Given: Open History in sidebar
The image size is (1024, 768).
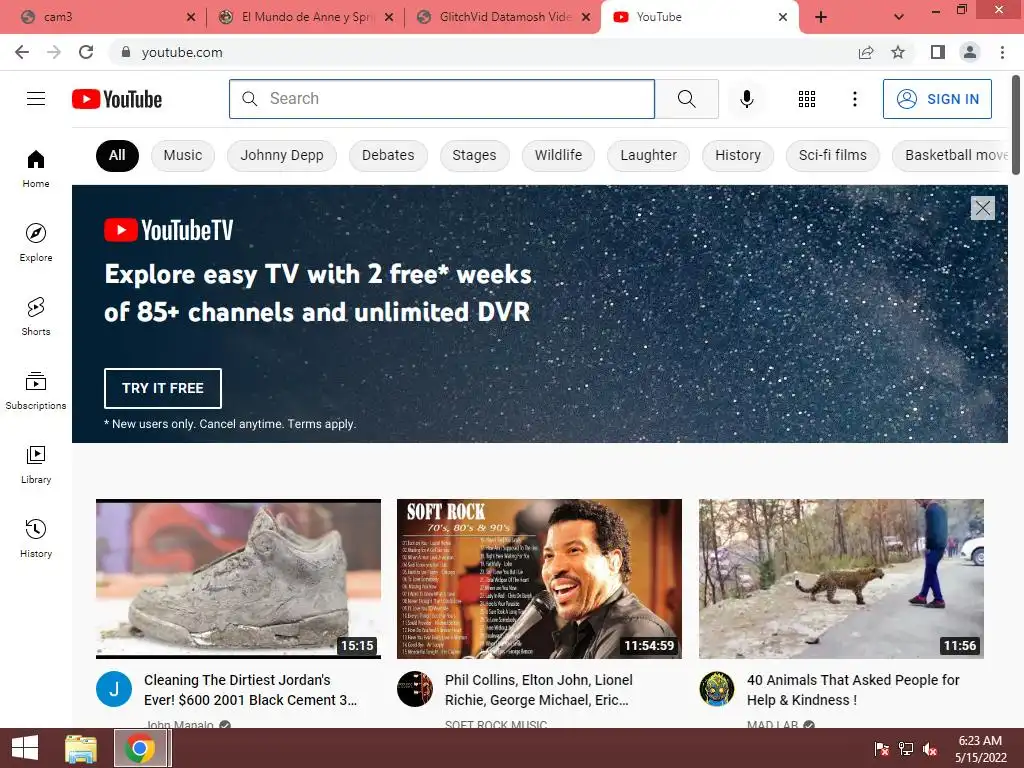Looking at the screenshot, I should point(36,538).
